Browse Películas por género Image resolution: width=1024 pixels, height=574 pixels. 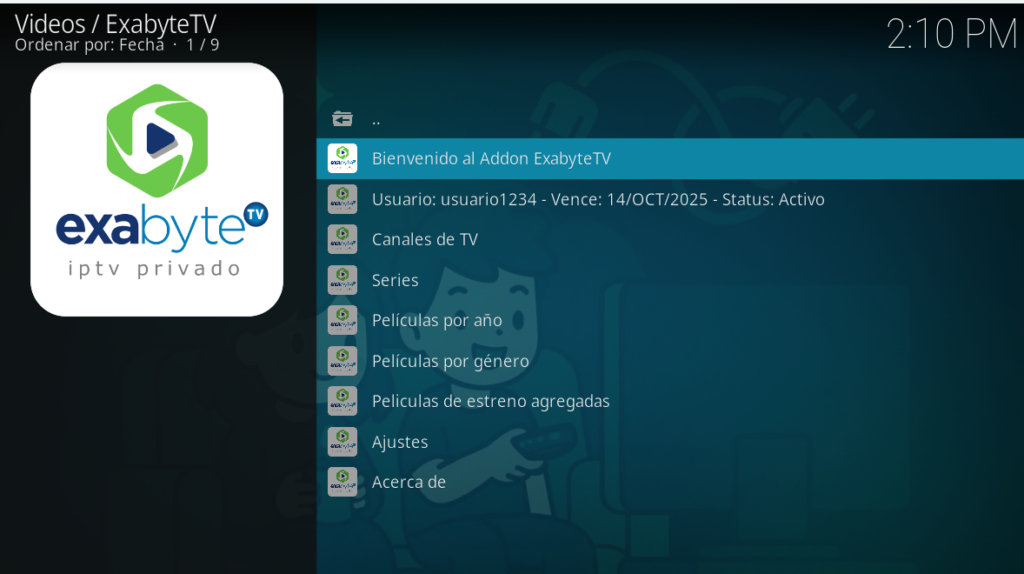click(x=450, y=361)
